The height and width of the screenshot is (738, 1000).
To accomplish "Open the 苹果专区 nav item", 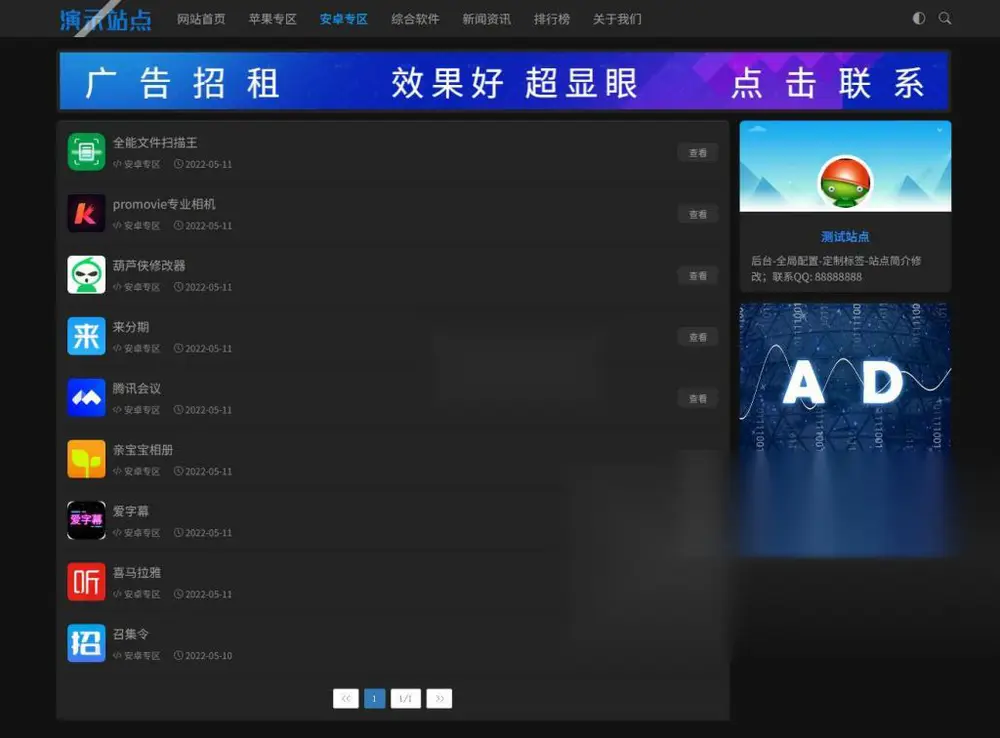I will (x=272, y=19).
